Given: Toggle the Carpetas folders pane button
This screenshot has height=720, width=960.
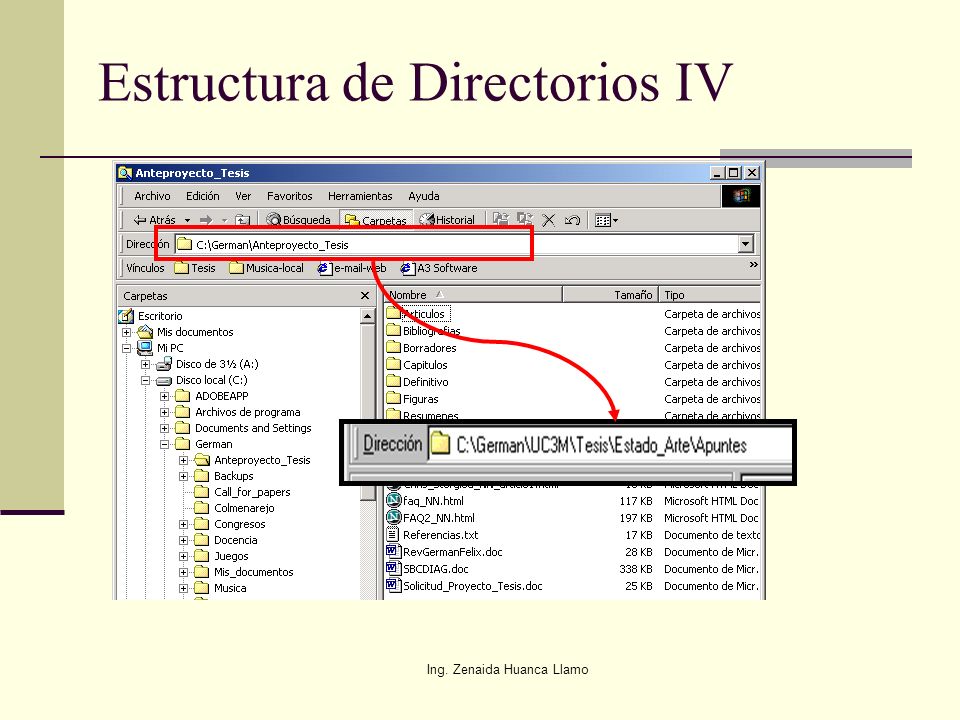Looking at the screenshot, I should coord(376,220).
